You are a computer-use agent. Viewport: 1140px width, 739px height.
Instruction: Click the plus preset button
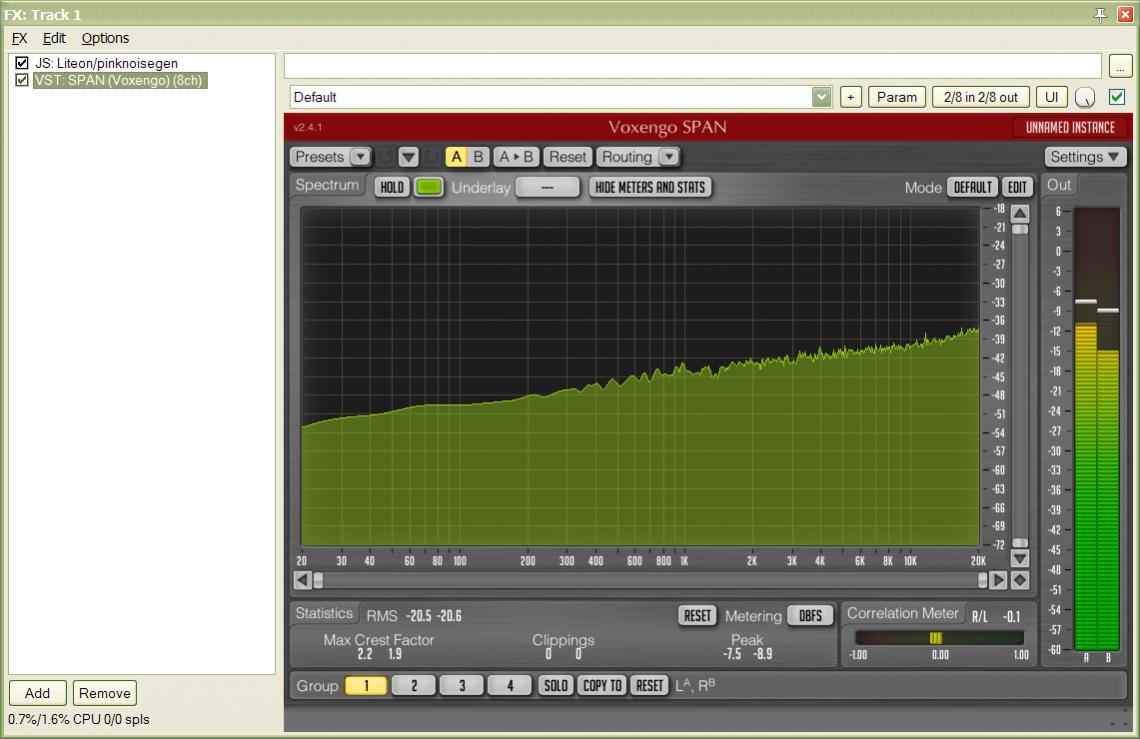pos(851,97)
